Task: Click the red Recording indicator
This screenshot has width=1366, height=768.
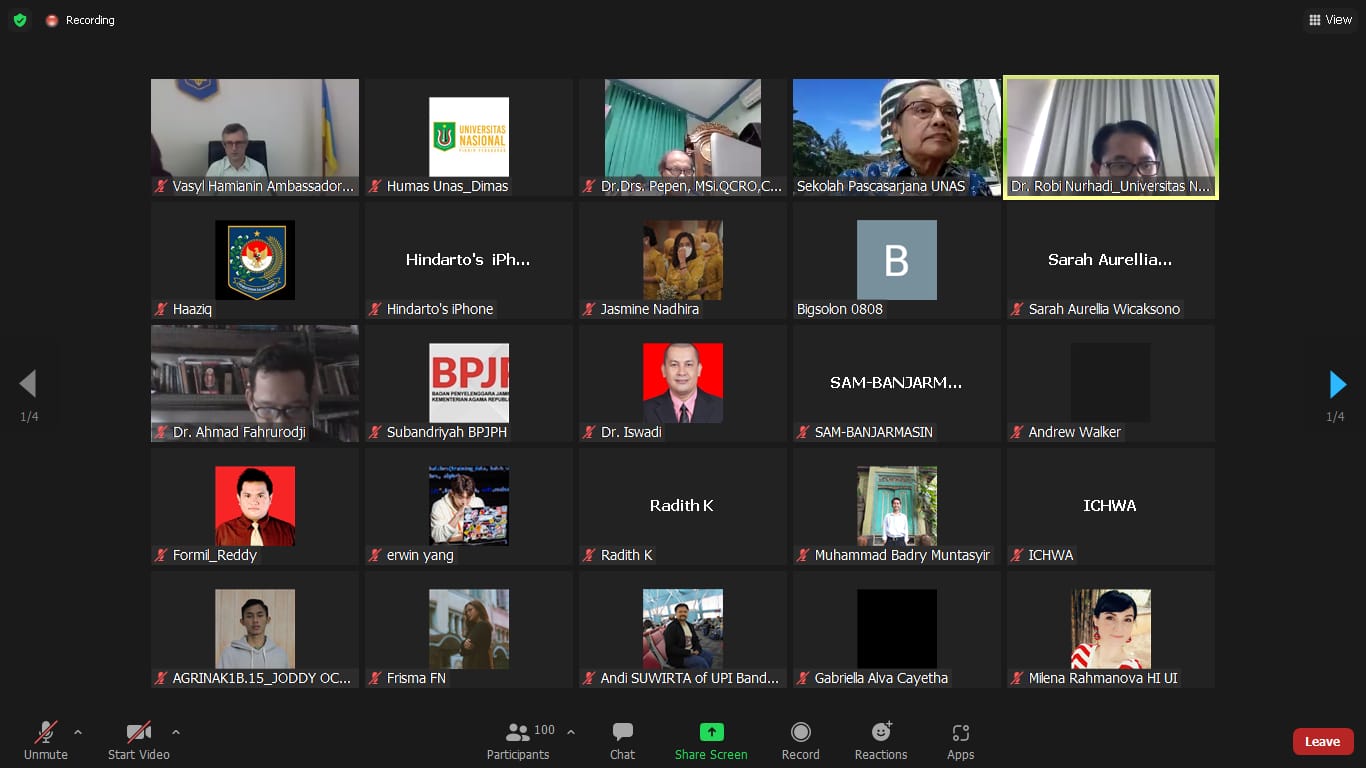Action: (x=80, y=20)
